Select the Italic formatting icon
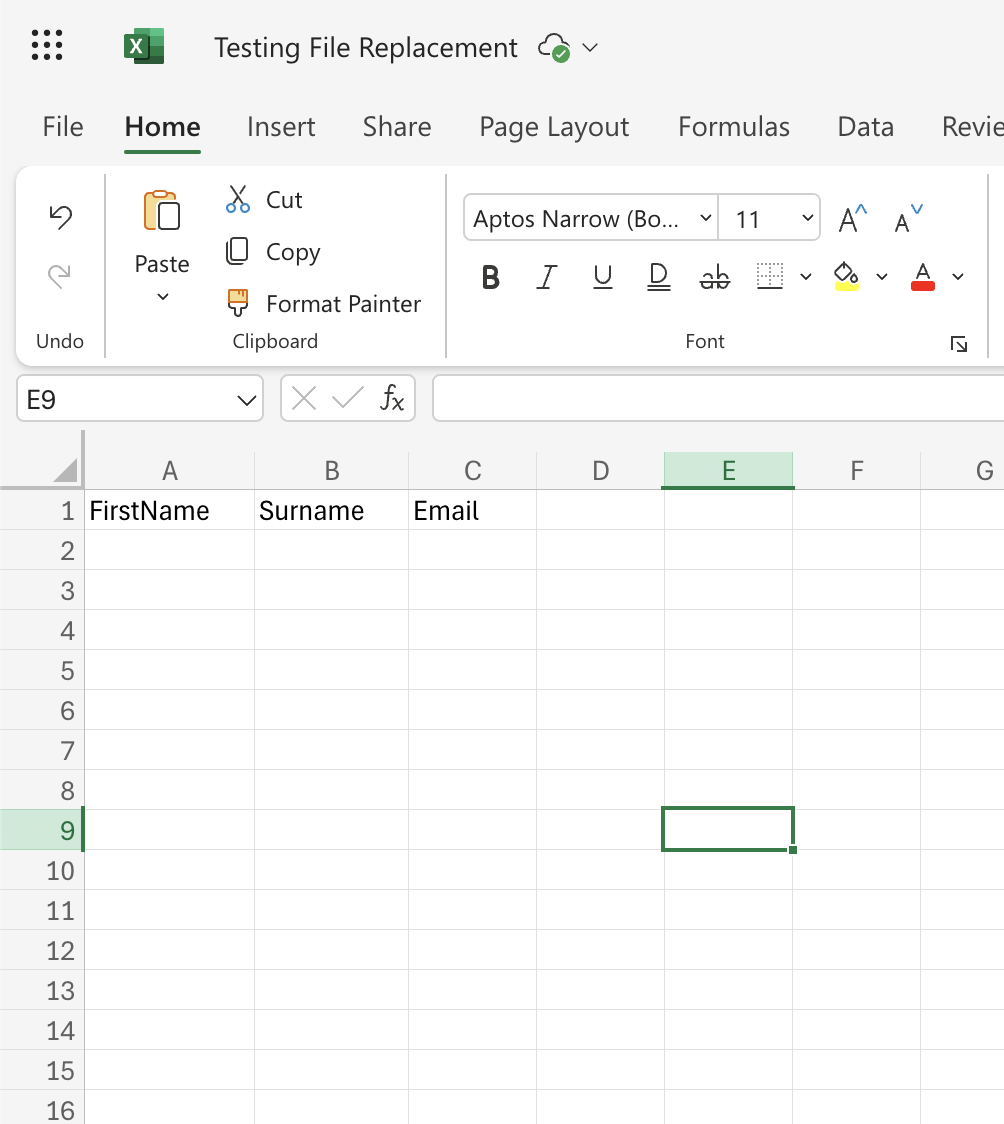The image size is (1004, 1124). tap(546, 277)
